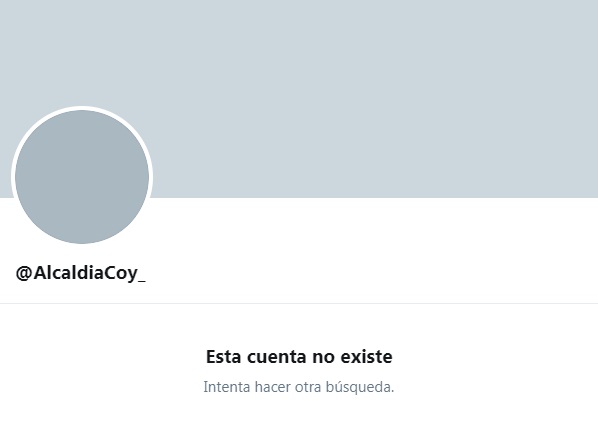Click the "Esta cuenta no existe" heading
The width and height of the screenshot is (598, 430).
[299, 357]
